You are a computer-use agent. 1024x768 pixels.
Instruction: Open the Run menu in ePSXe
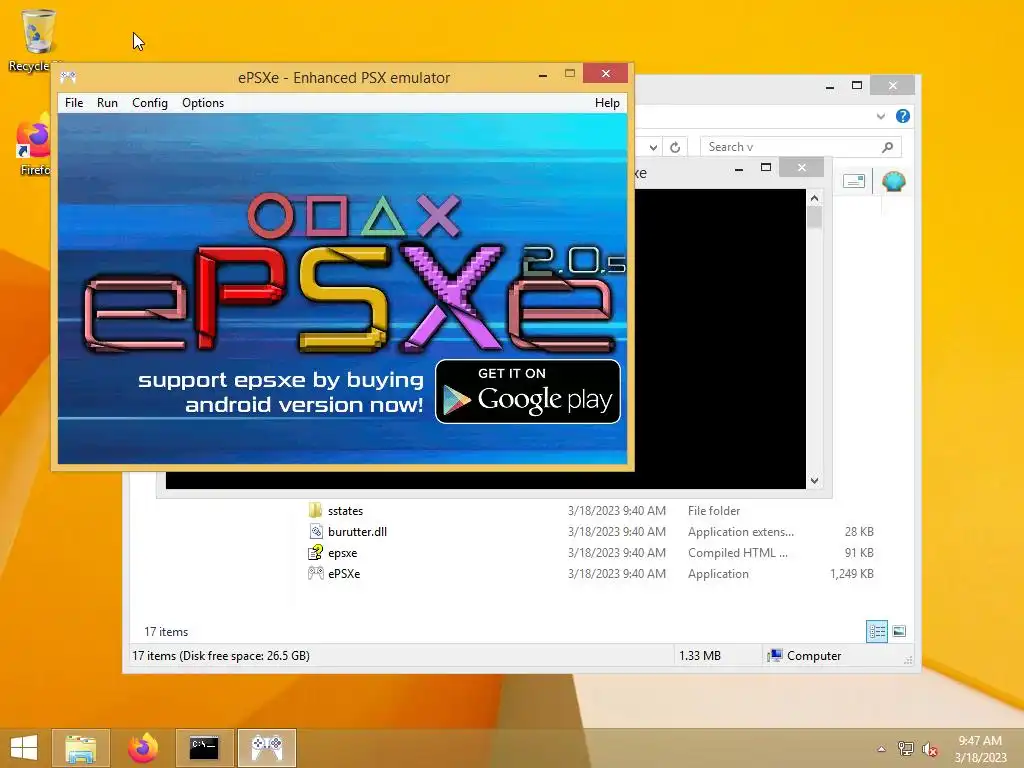pos(107,103)
